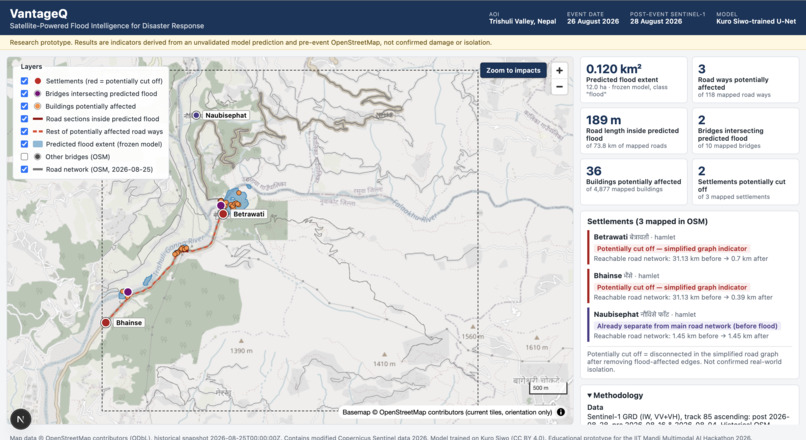Screen dimensions: 806x440
Task: Click the model Kuro Siwo-trained U-Net text
Action: [x=756, y=22]
